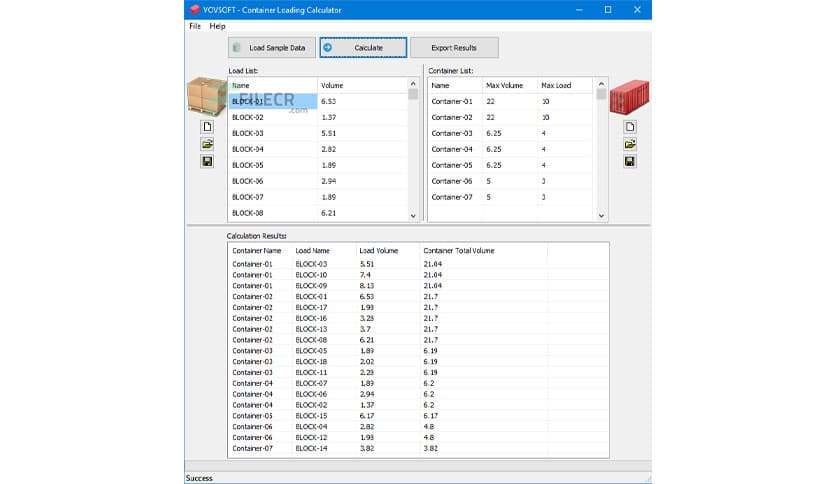Open the Help menu
The image size is (836, 484).
(x=217, y=26)
